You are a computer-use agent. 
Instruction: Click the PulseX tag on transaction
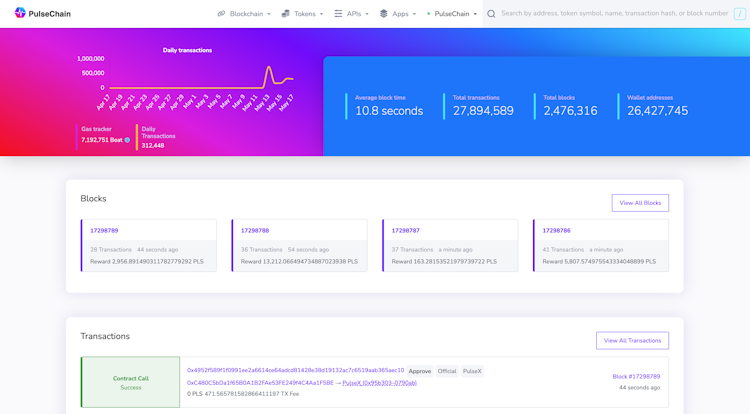click(x=472, y=371)
